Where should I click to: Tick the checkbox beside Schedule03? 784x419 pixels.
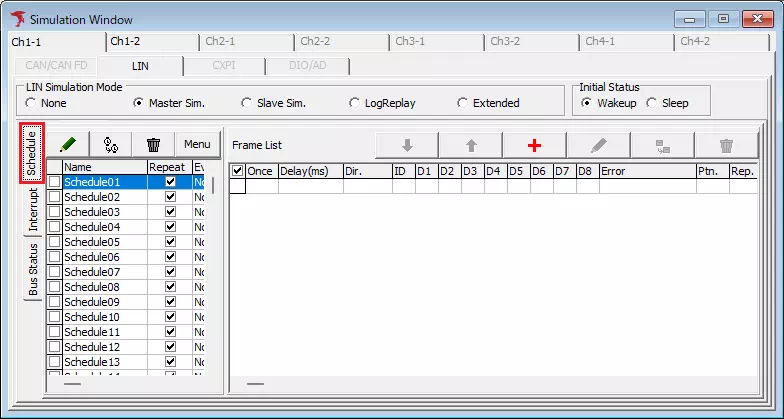[x=54, y=212]
